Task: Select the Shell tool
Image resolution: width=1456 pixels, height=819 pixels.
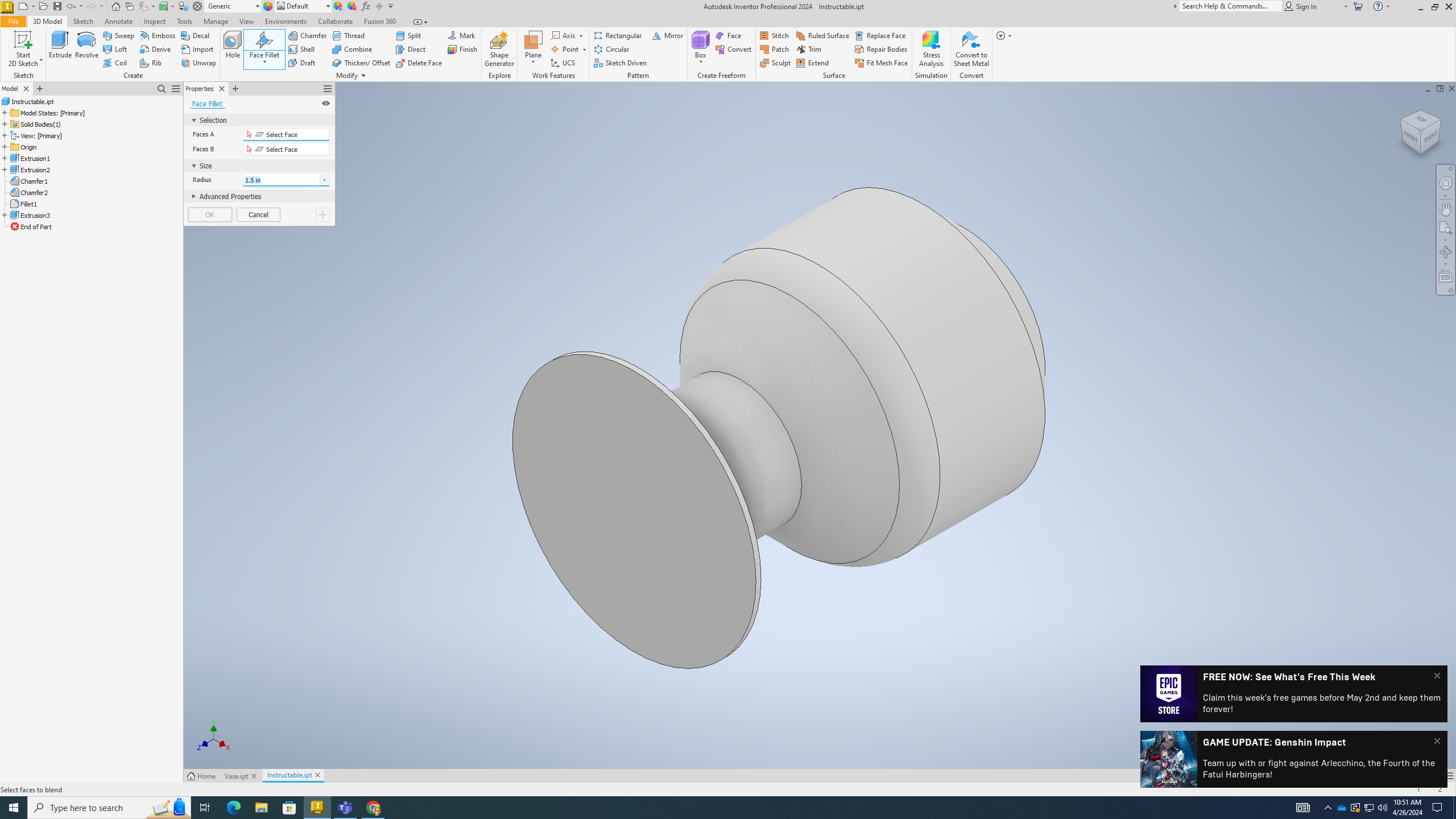Action: tap(301, 49)
